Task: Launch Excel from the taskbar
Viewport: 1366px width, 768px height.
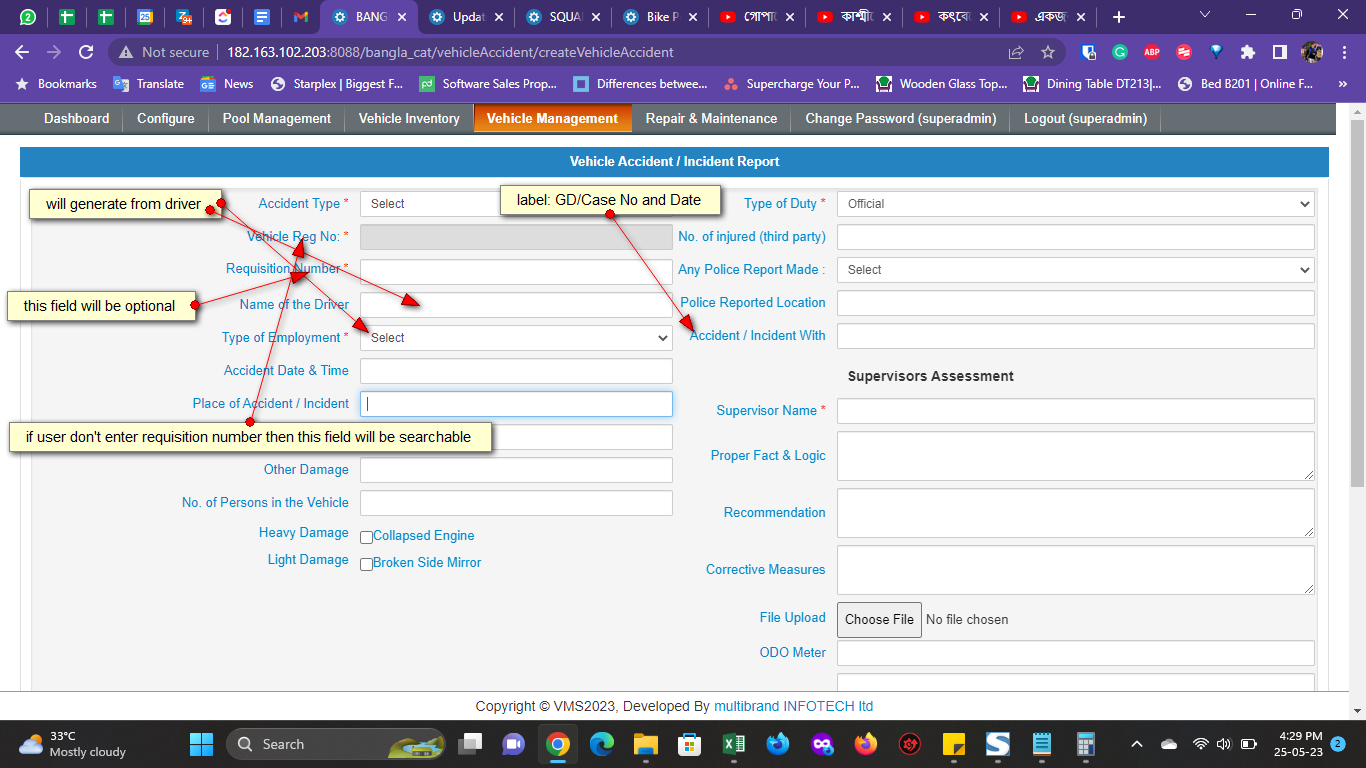Action: (734, 744)
